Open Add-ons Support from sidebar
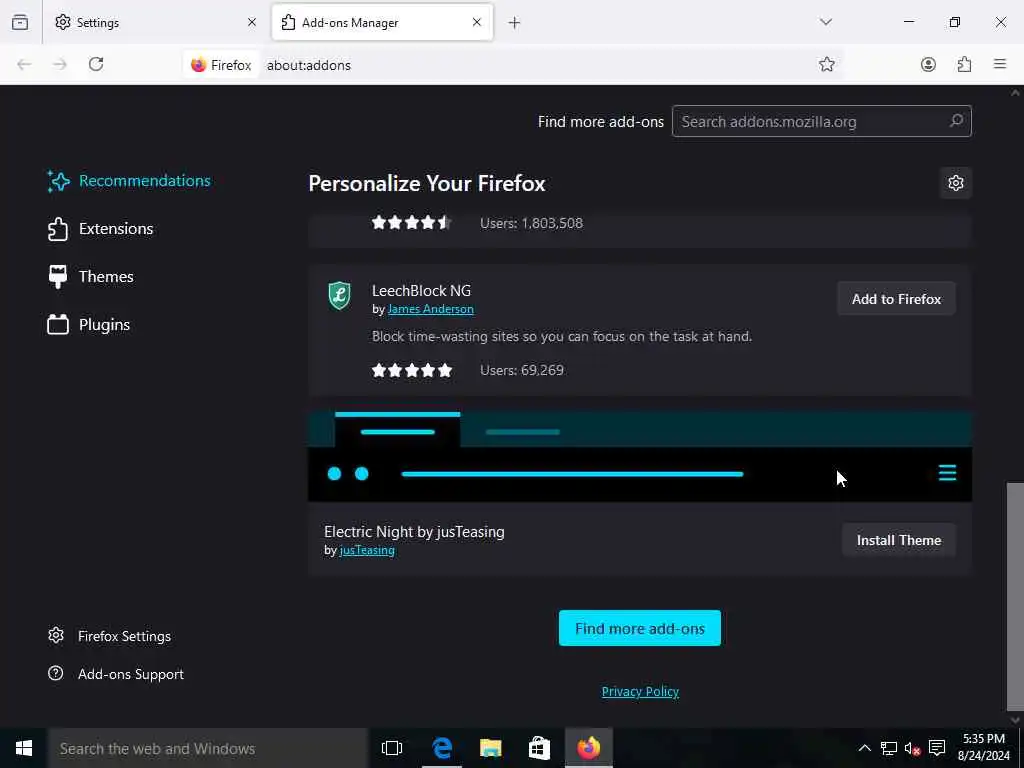1024x768 pixels. tap(116, 674)
